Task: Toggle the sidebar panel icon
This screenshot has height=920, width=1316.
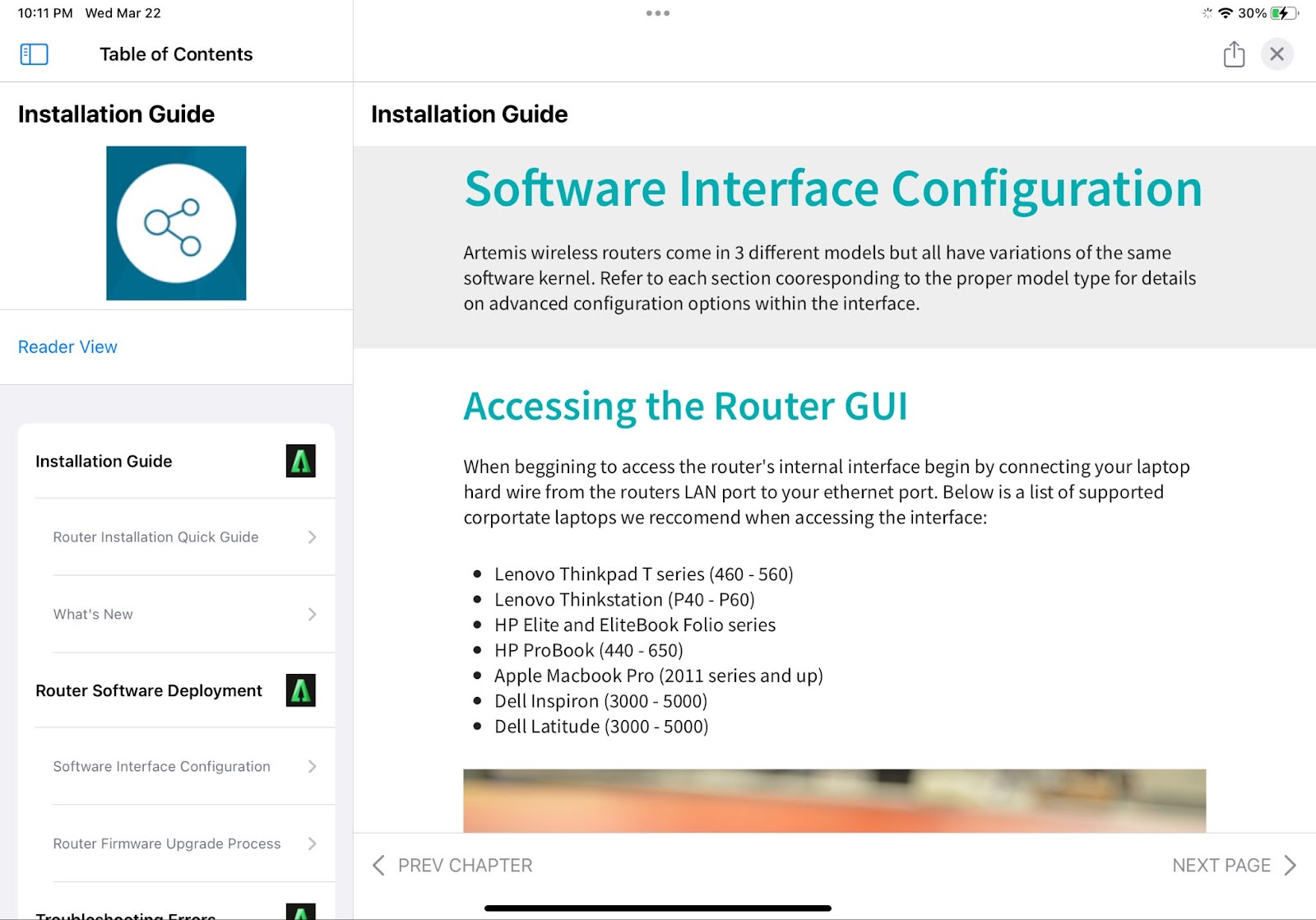Action: click(x=34, y=54)
